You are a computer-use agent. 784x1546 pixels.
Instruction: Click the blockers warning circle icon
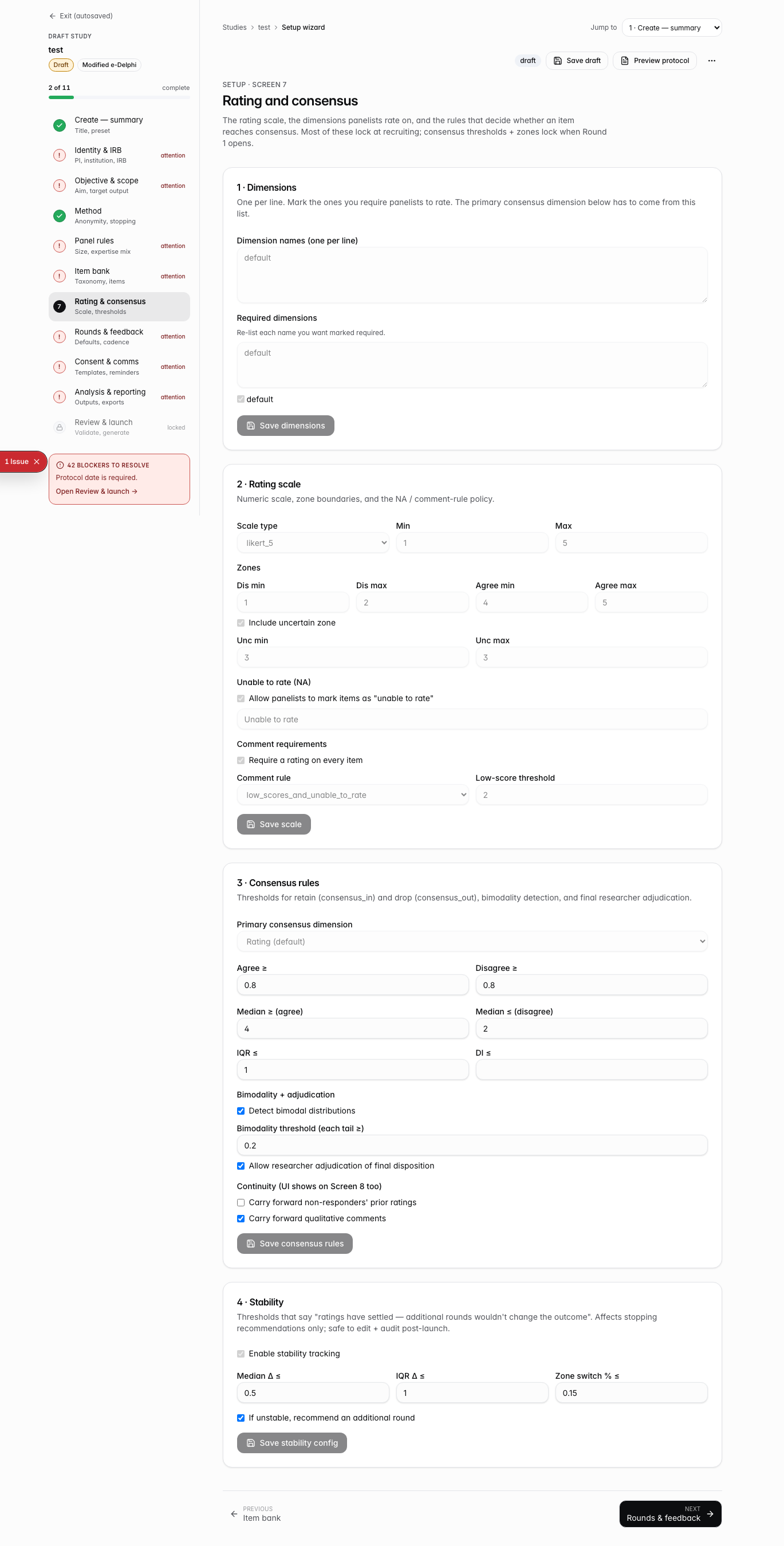(x=60, y=465)
